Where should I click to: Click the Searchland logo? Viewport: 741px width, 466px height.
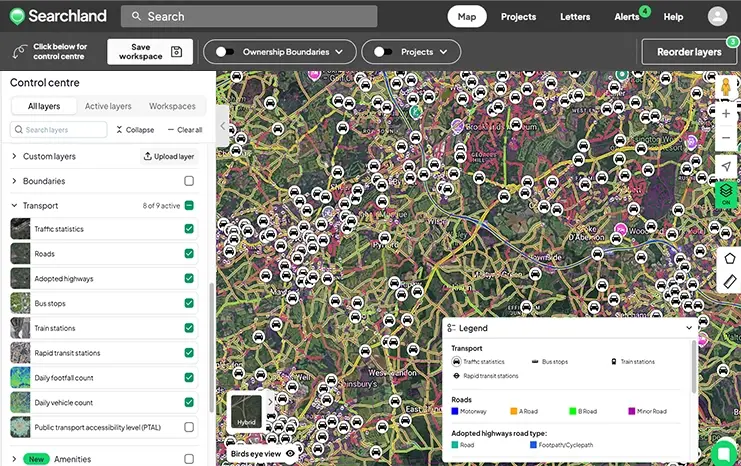click(58, 16)
